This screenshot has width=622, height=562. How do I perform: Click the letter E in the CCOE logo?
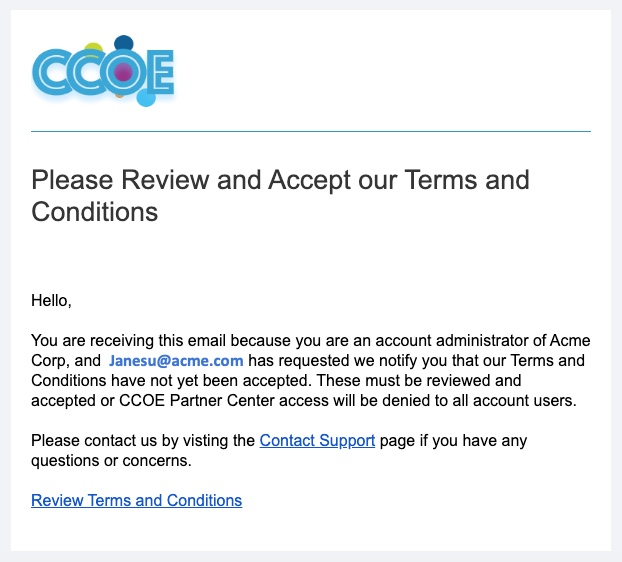tap(160, 72)
